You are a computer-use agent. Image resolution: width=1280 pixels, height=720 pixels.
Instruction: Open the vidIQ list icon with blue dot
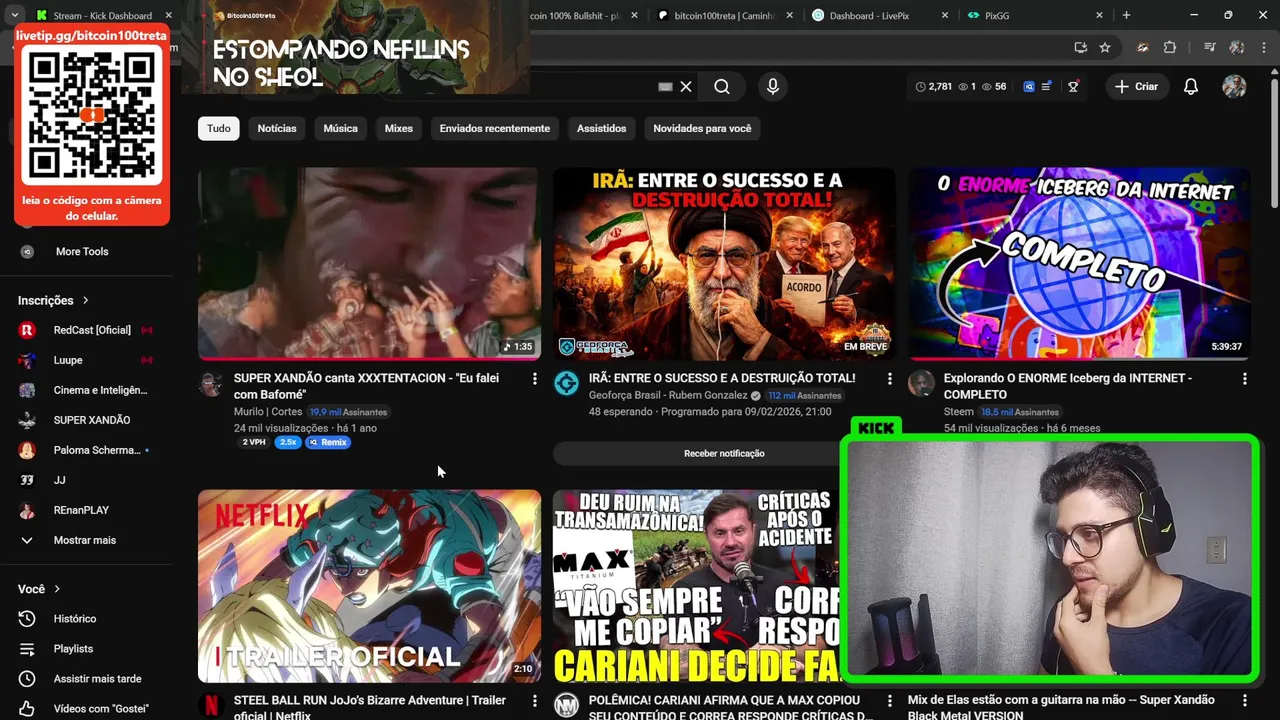coord(1046,87)
